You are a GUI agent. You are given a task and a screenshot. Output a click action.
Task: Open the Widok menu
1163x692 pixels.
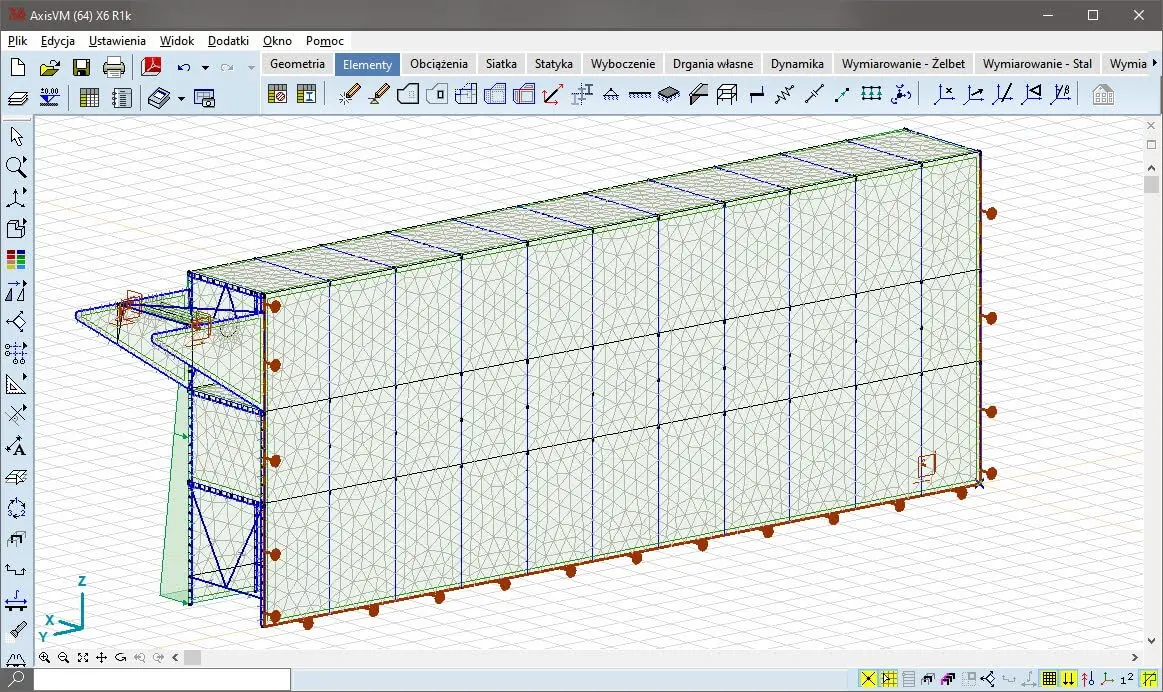[x=177, y=41]
